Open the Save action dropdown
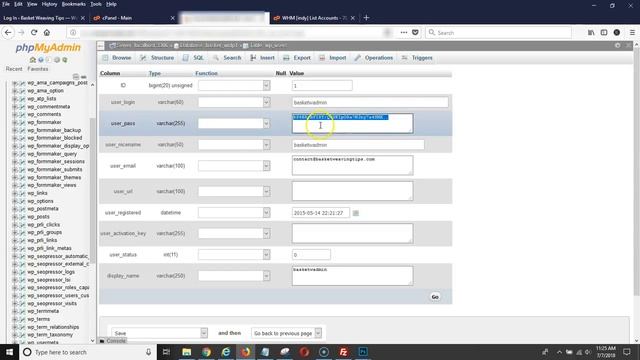Viewport: 640px width, 360px height. [160, 333]
